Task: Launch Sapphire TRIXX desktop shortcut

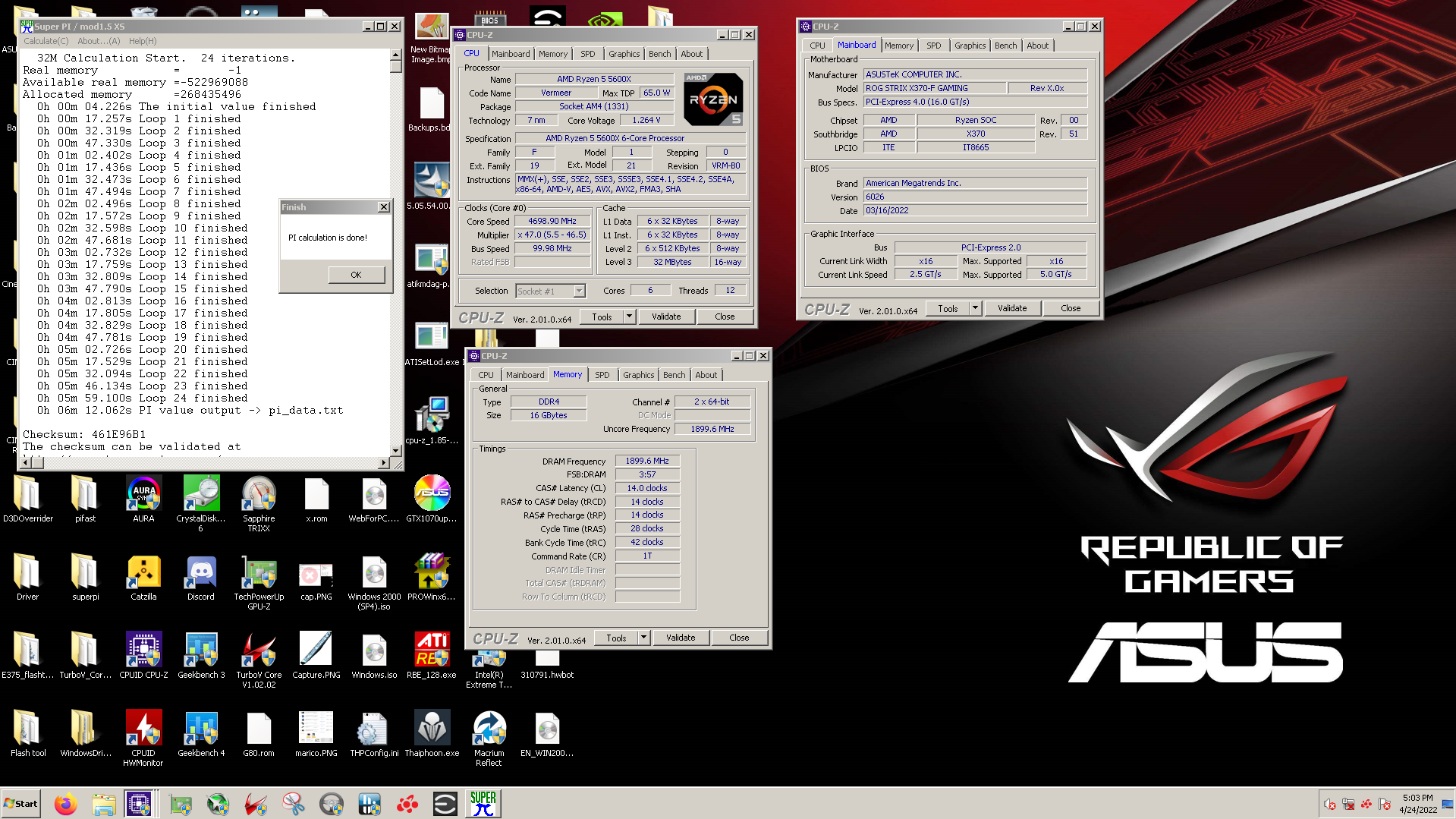Action: [259, 504]
